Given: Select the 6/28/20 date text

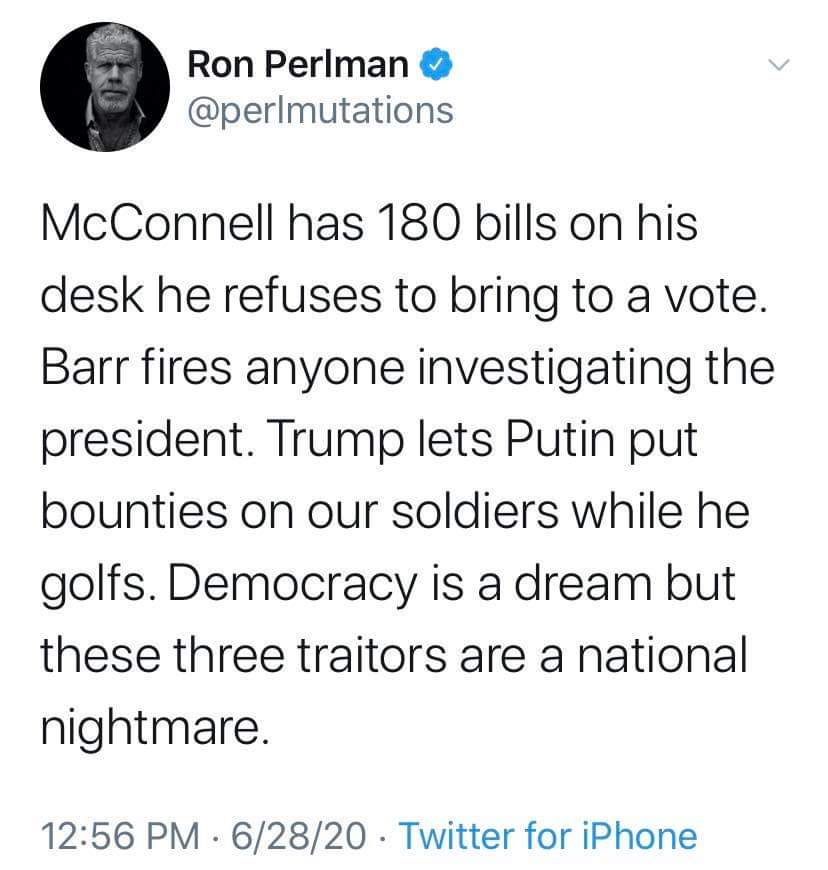Looking at the screenshot, I should coord(299,835).
